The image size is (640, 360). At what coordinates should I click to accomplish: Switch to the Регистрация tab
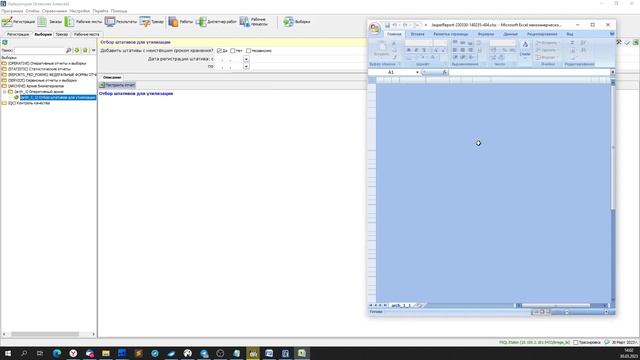pos(18,35)
